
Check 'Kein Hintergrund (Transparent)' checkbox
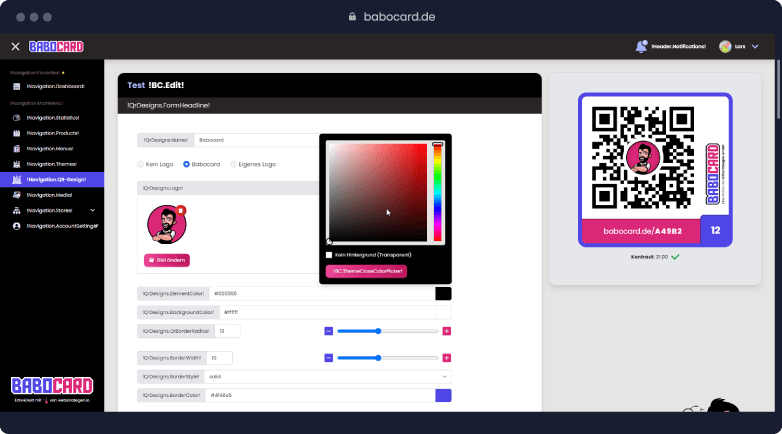(329, 255)
